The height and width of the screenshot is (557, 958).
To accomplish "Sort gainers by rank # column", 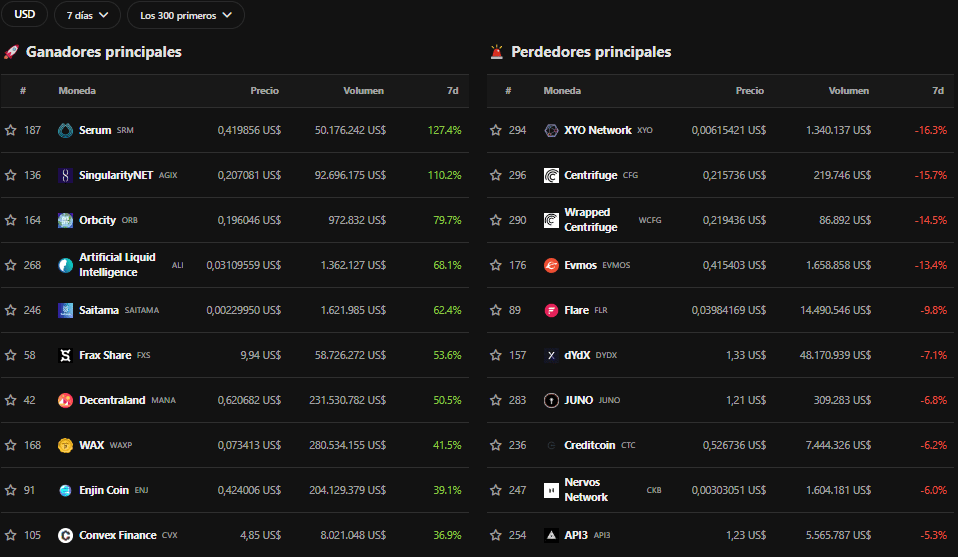I will coord(23,91).
